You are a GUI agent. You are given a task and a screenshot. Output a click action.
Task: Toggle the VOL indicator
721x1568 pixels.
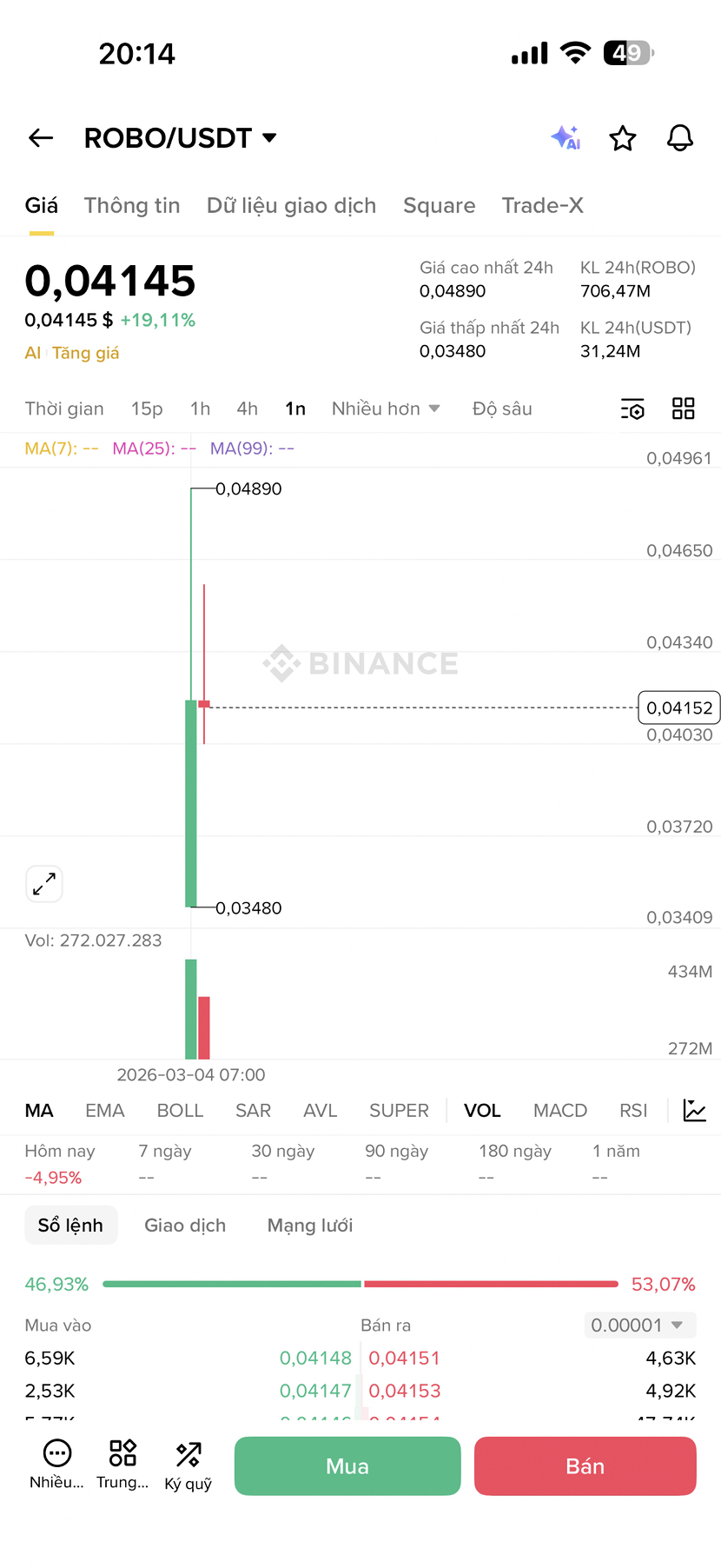coord(482,1111)
